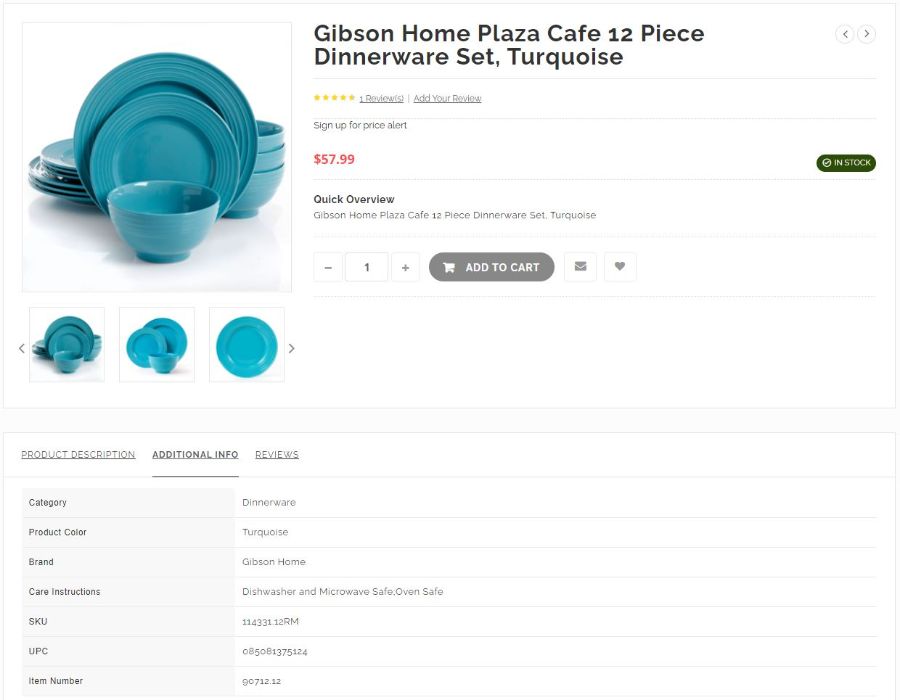Select the single turquoise plate thumbnail
Image resolution: width=900 pixels, height=700 pixels.
(247, 345)
